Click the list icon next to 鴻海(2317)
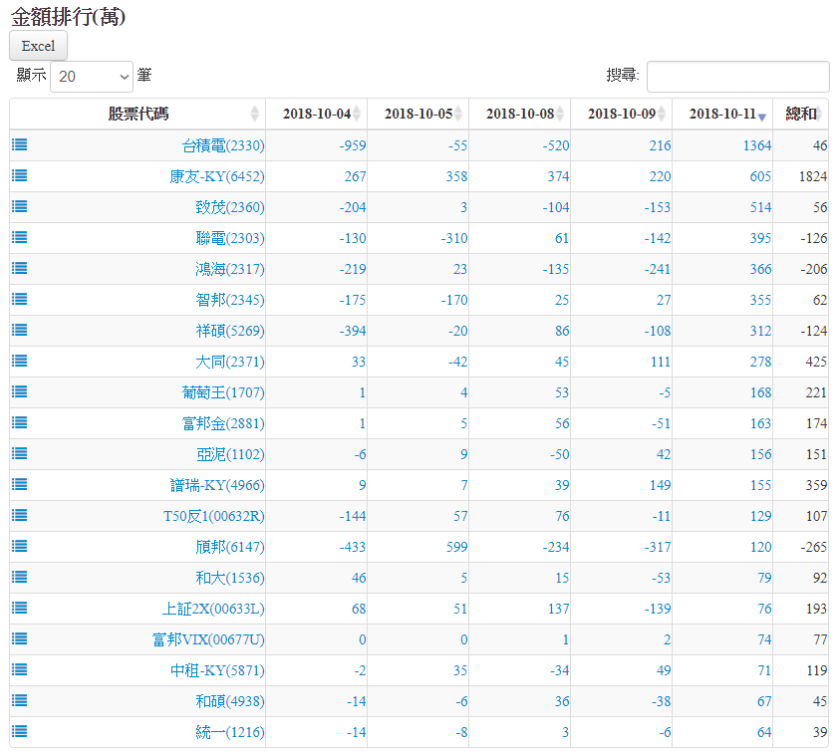Viewport: 840px width, 754px height. pos(20,269)
